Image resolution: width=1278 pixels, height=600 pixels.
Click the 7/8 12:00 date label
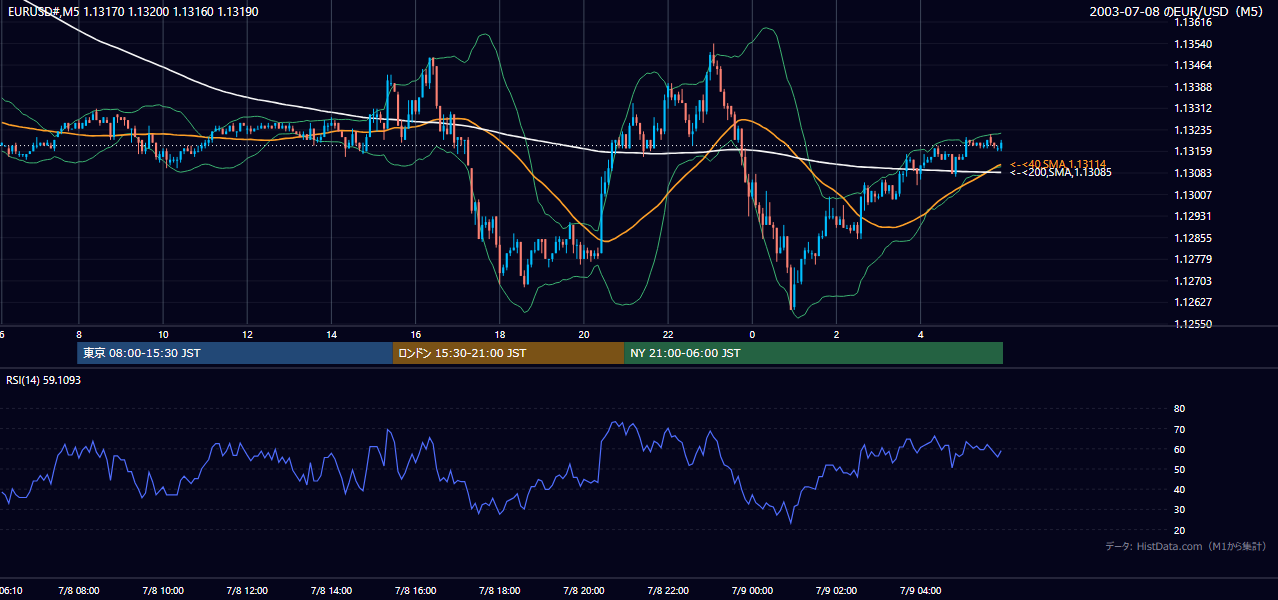247,591
